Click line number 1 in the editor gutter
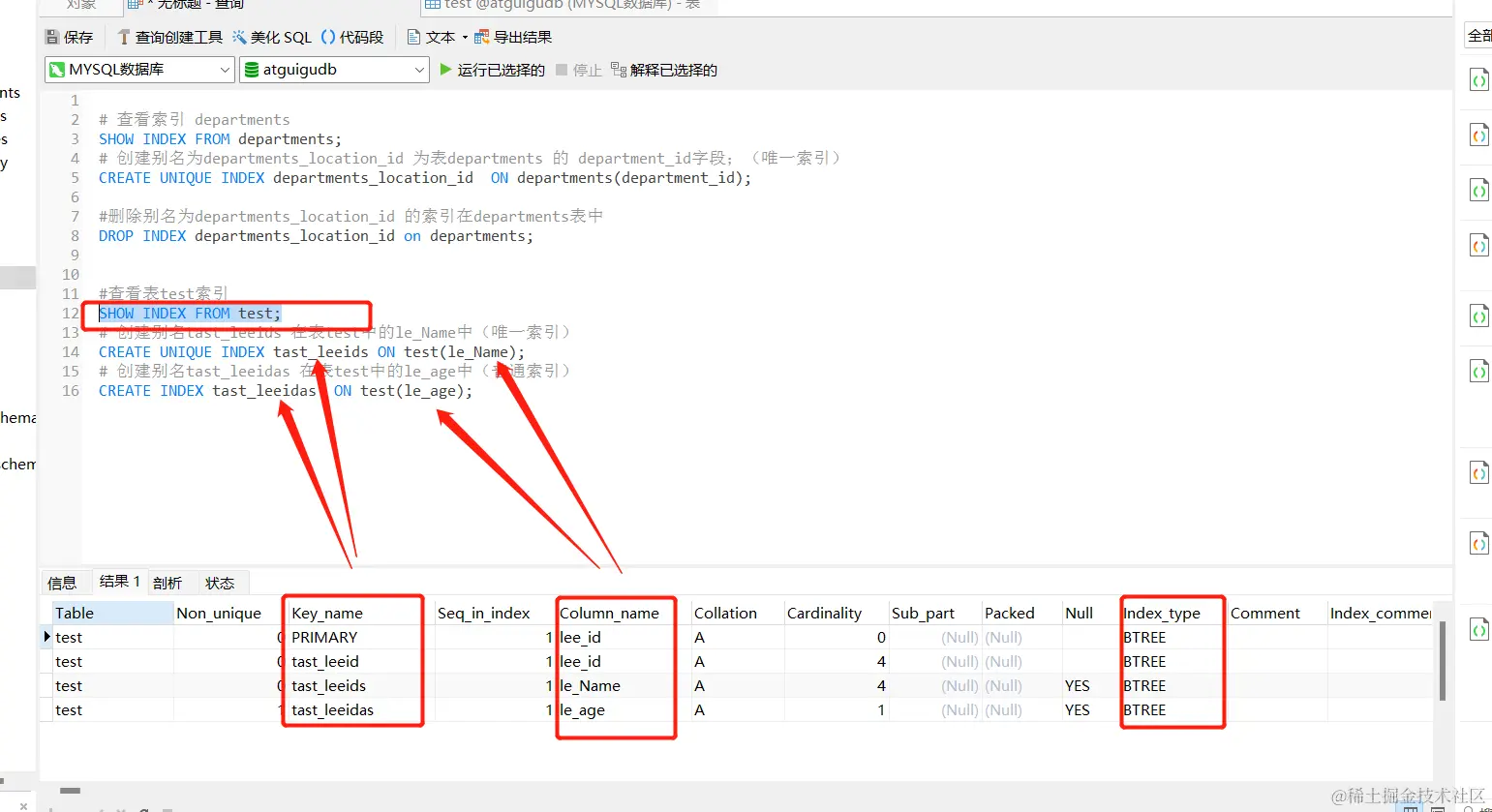 [75, 101]
